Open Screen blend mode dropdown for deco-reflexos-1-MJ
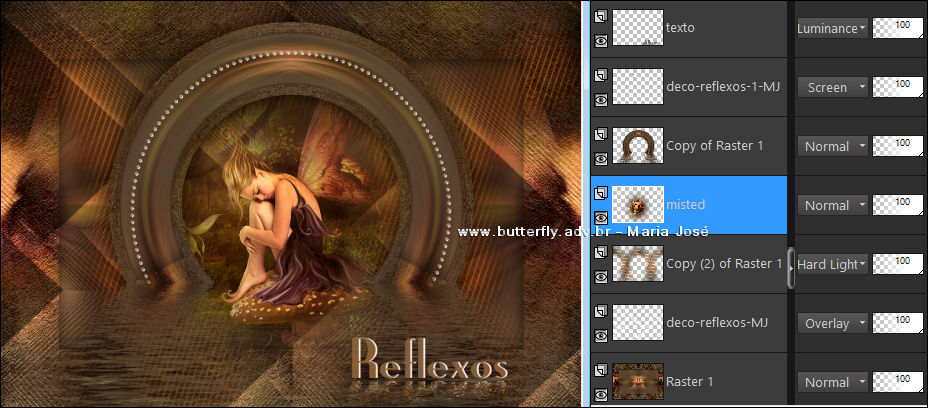928x408 pixels. pyautogui.click(x=832, y=87)
